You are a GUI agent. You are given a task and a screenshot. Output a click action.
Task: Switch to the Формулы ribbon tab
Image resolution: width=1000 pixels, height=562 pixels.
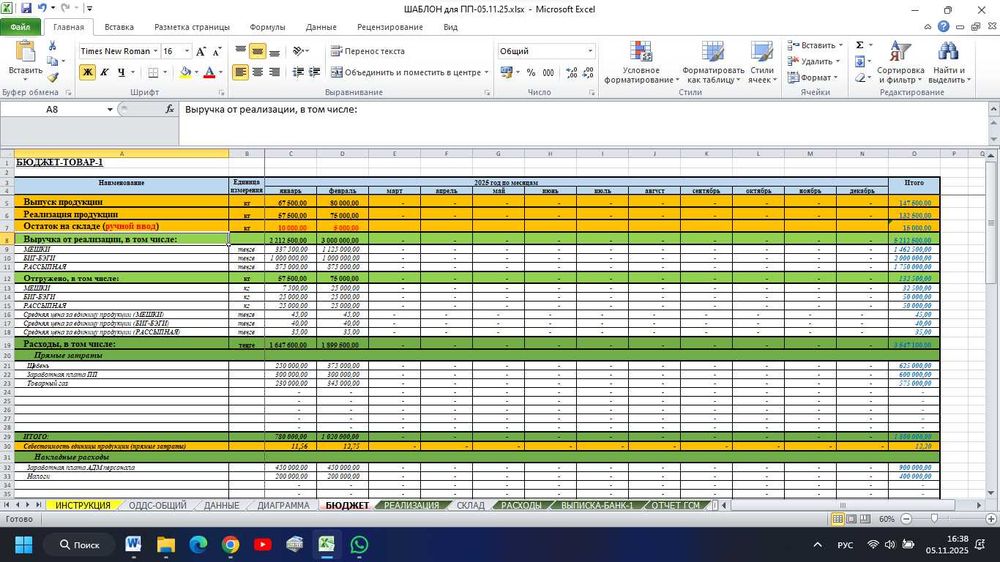267,27
